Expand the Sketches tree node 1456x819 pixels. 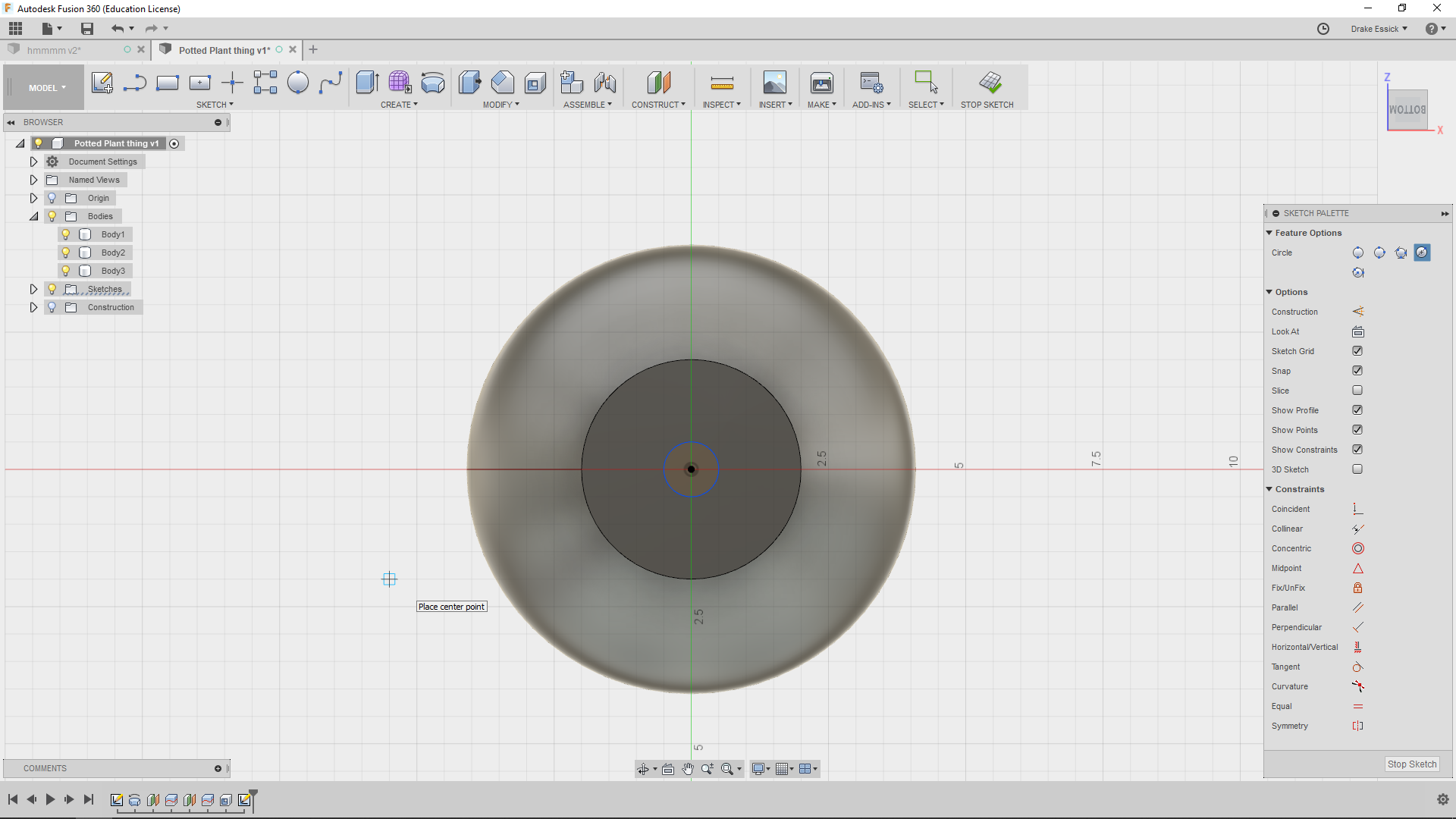pyautogui.click(x=33, y=289)
